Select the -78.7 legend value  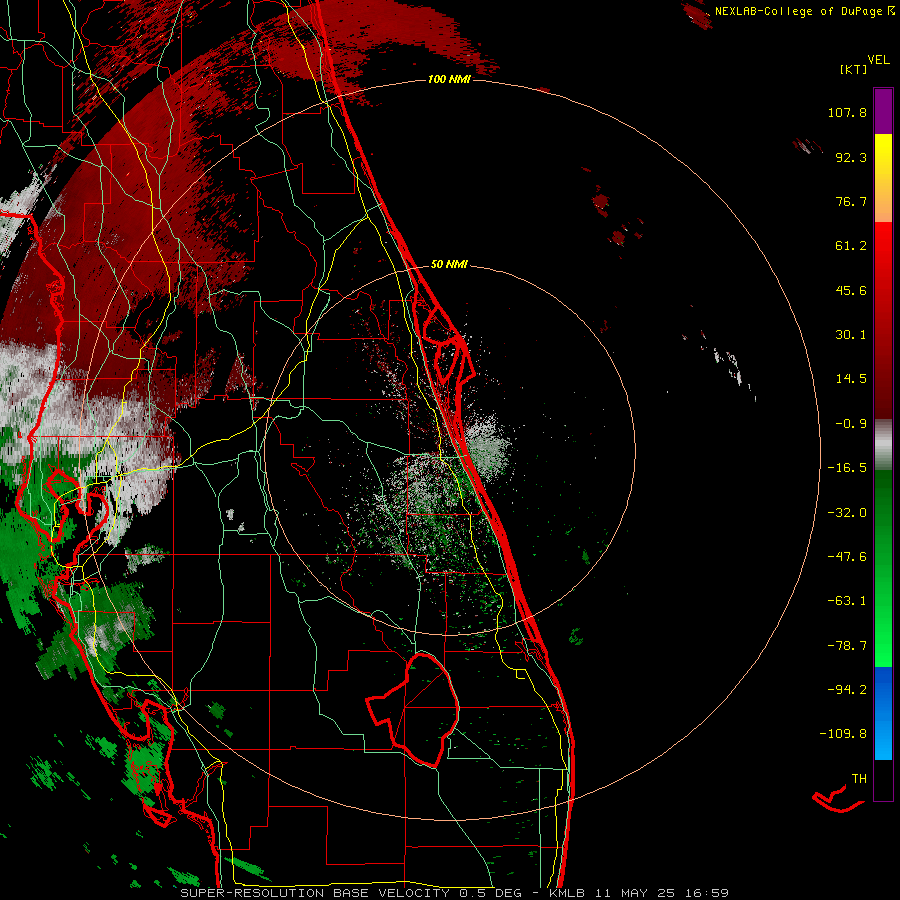(x=847, y=646)
